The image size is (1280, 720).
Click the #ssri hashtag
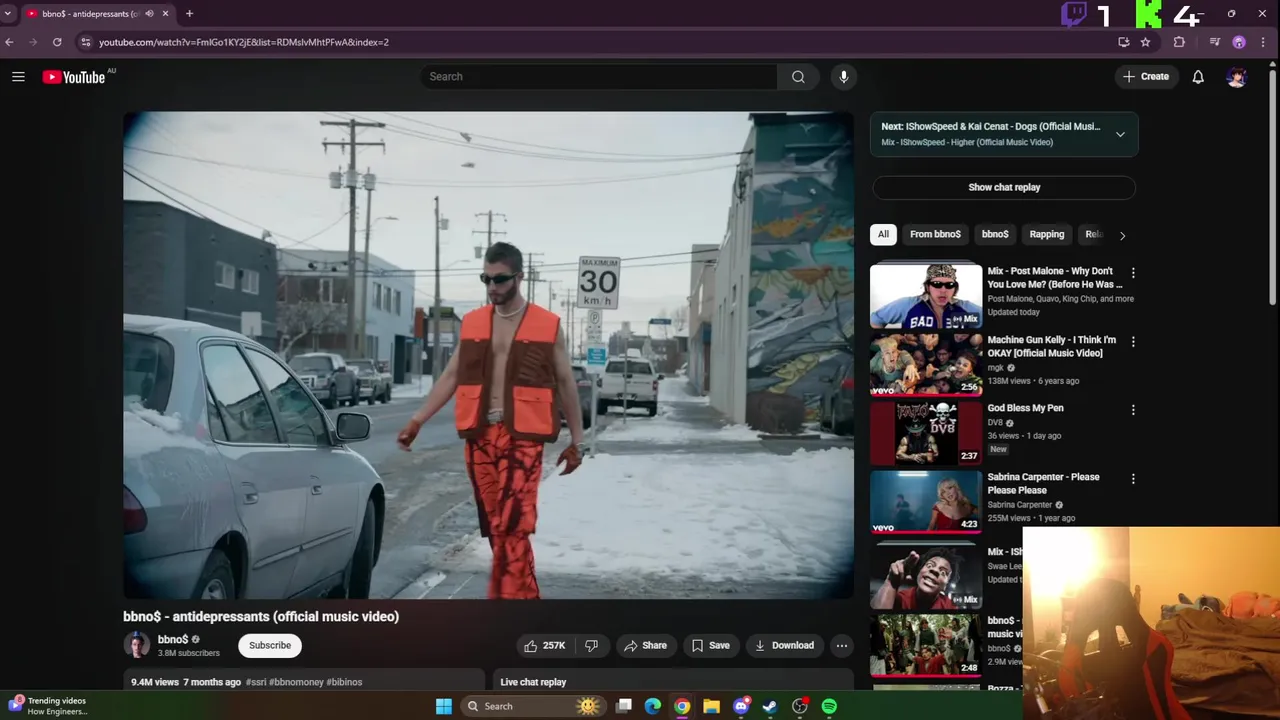(257, 682)
